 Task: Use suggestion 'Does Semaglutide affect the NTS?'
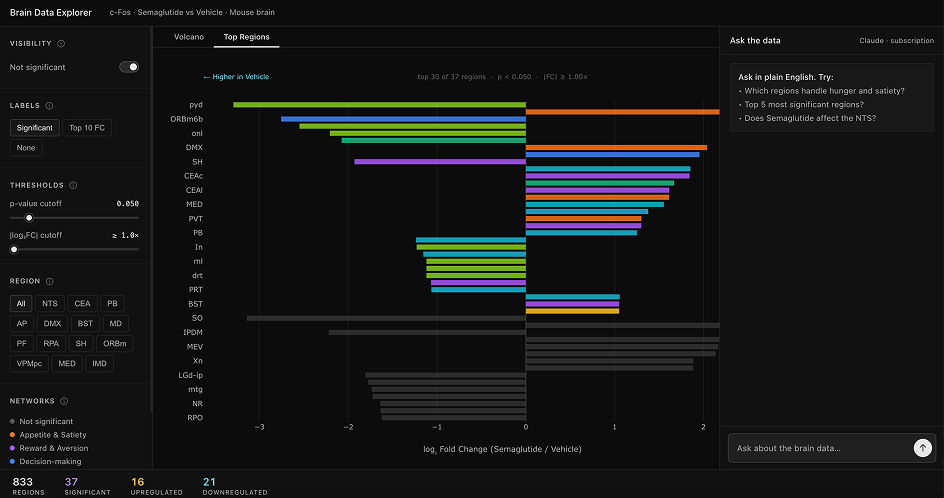pos(810,118)
